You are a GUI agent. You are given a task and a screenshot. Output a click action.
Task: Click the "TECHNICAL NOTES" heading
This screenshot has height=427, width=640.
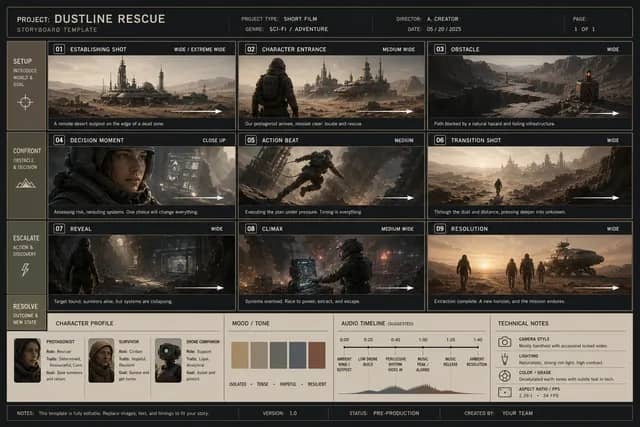point(523,323)
